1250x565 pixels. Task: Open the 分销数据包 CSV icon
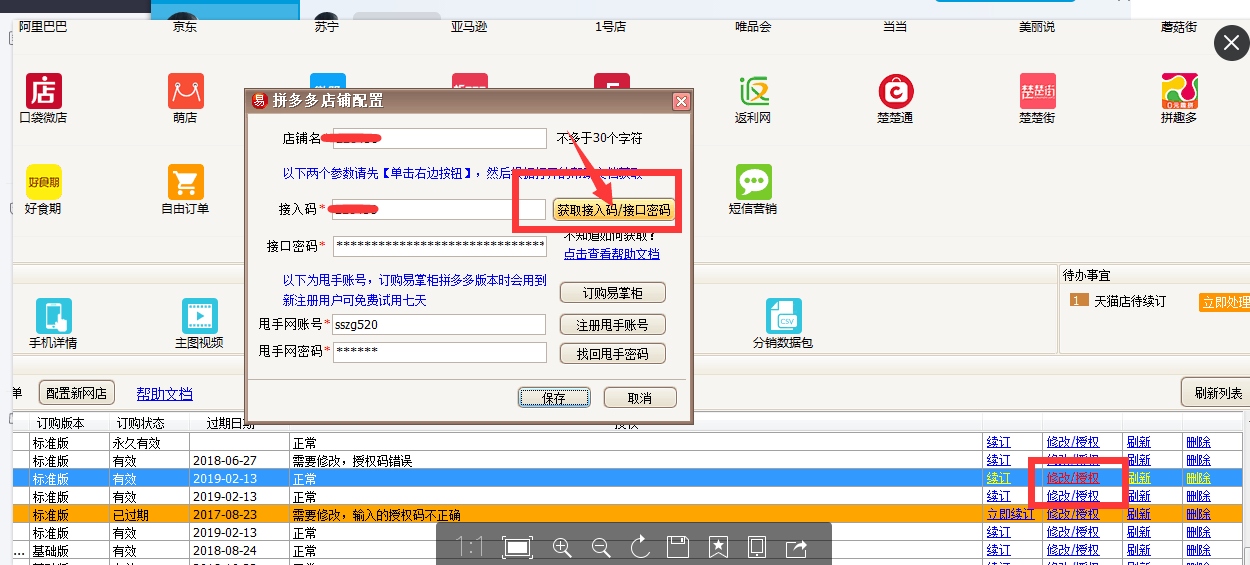[784, 316]
